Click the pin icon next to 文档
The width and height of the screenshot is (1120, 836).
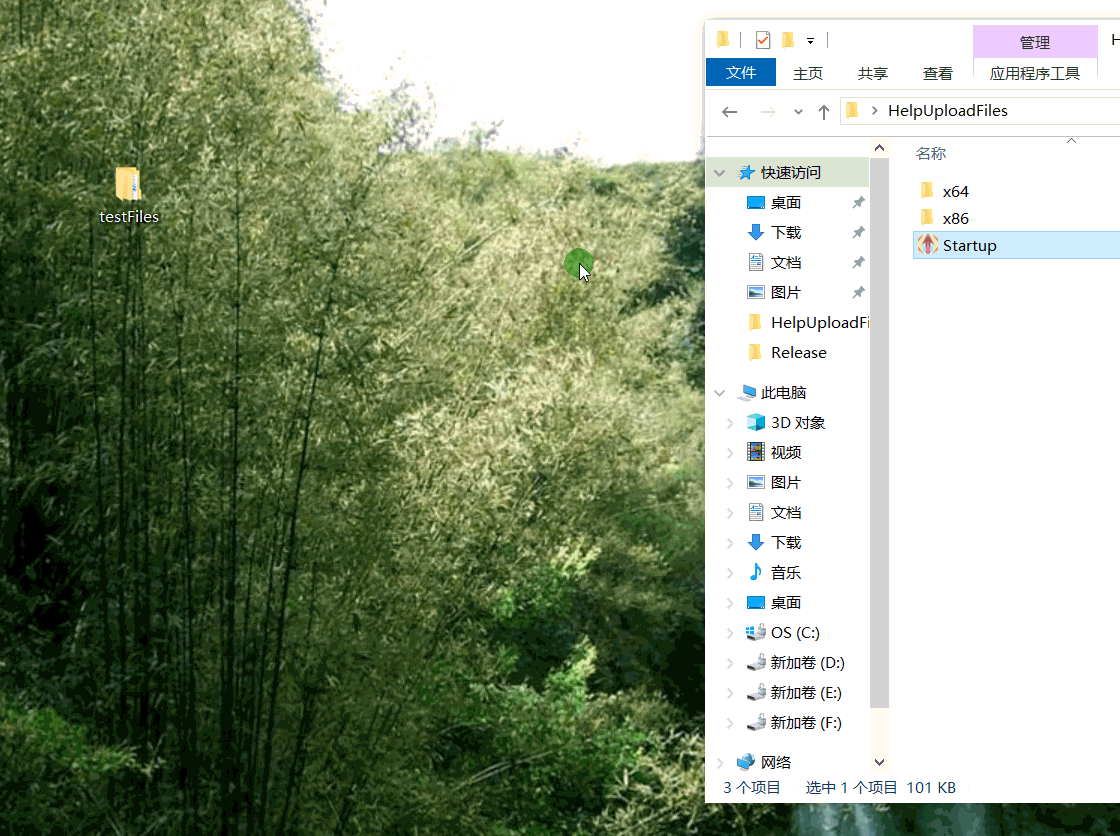pos(859,262)
